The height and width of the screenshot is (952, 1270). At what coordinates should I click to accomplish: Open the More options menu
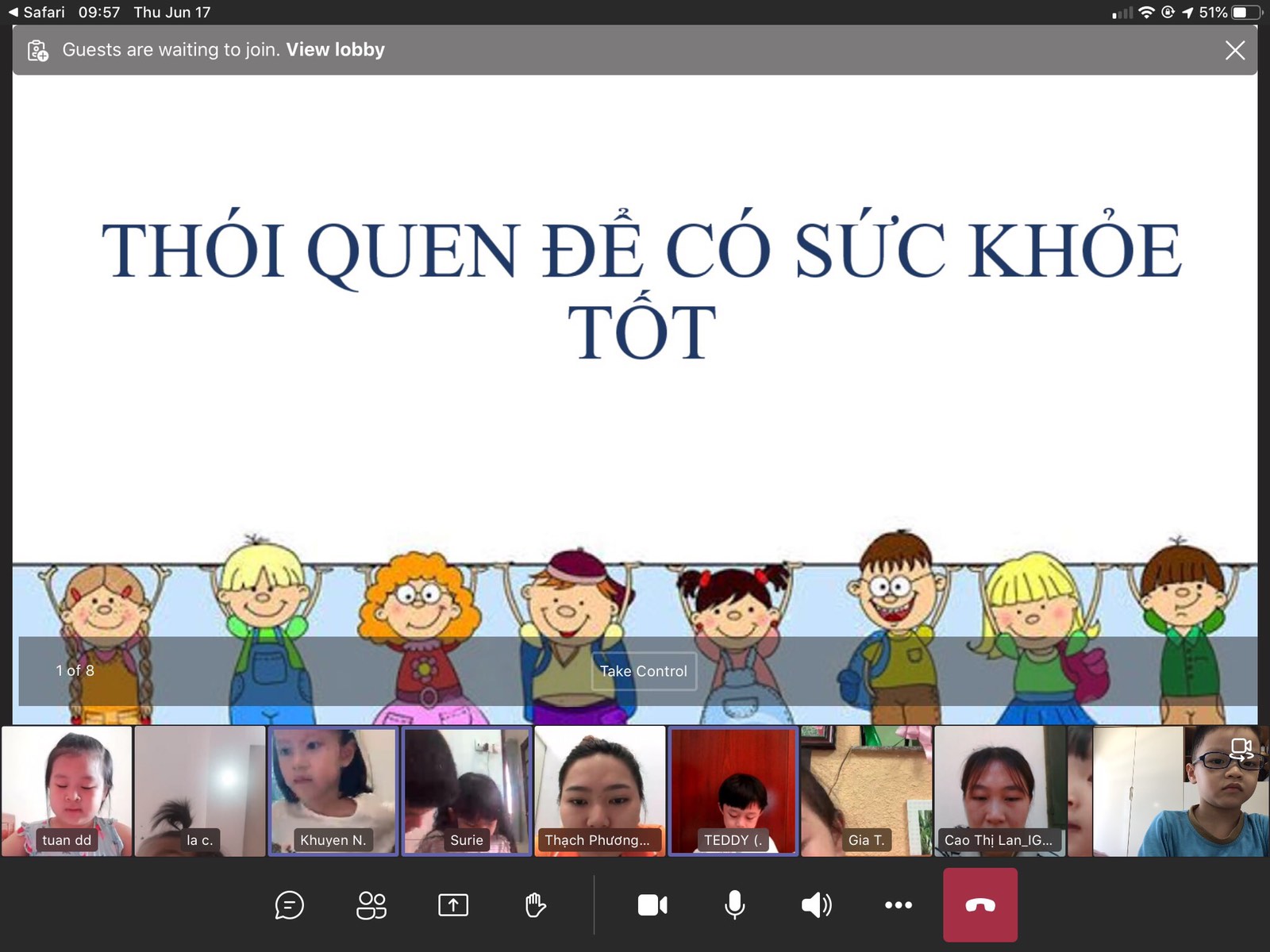898,905
